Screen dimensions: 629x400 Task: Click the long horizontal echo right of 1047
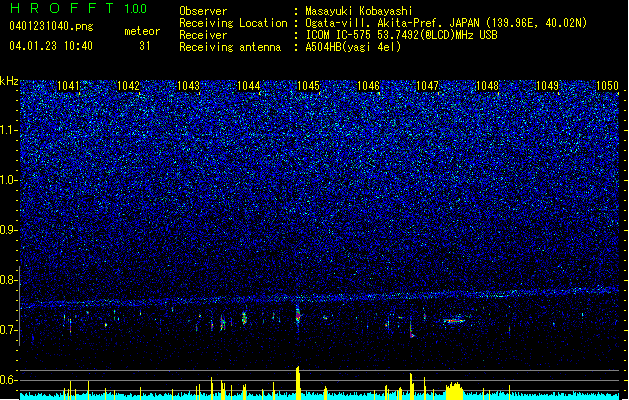point(454,321)
